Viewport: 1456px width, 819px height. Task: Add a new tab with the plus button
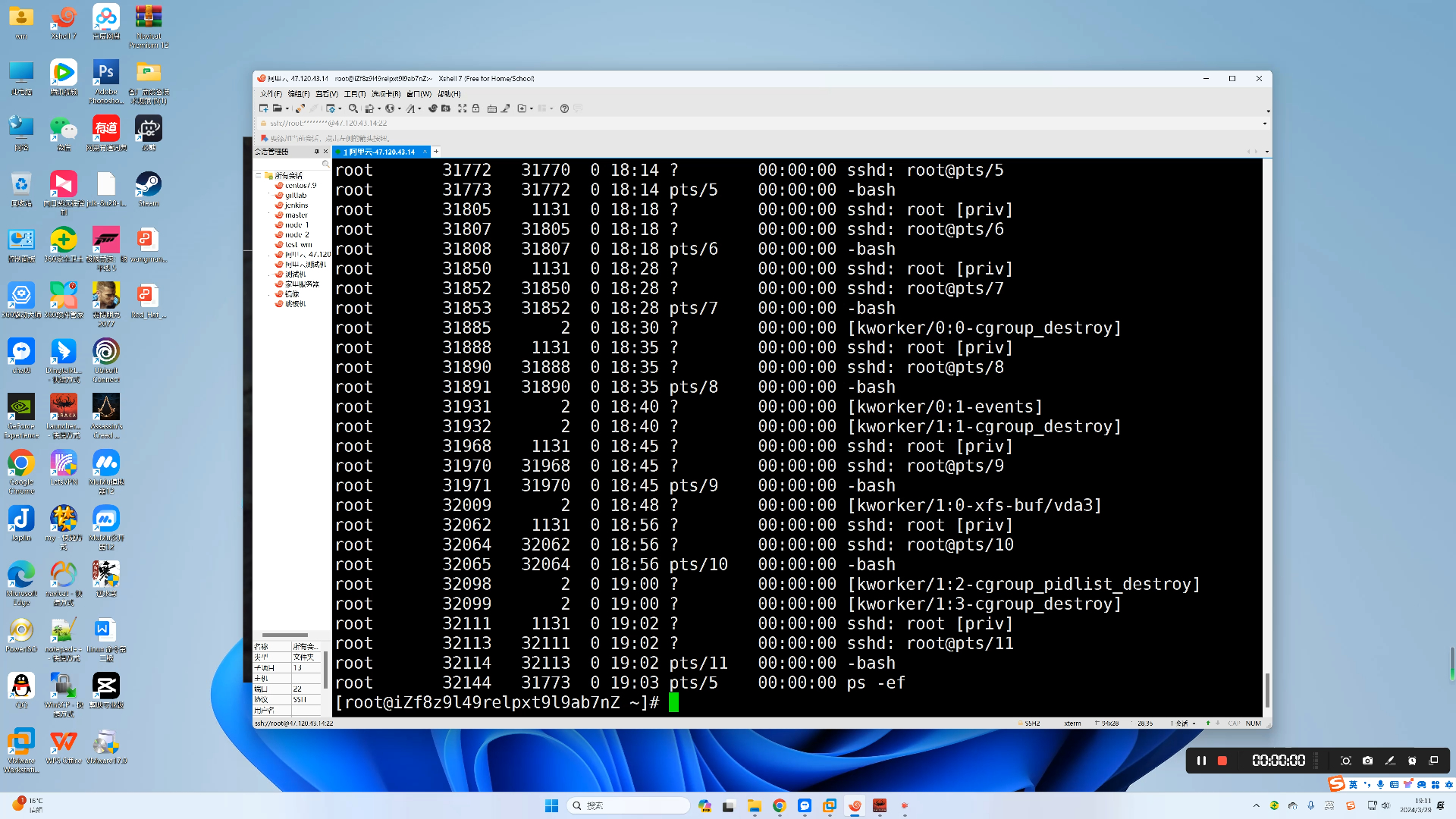pyautogui.click(x=436, y=152)
